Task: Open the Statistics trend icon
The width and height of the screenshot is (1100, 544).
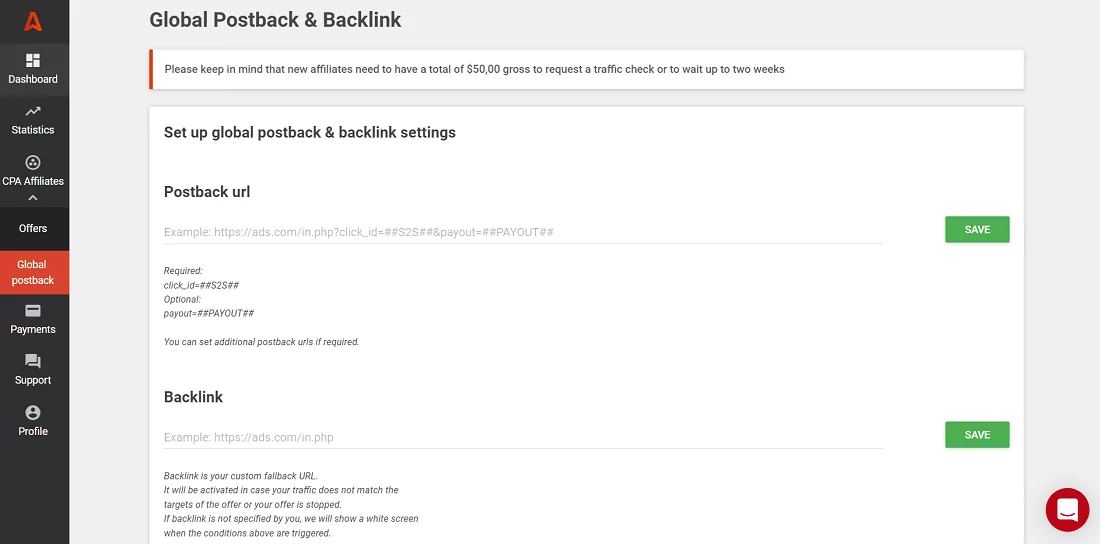Action: [x=33, y=111]
